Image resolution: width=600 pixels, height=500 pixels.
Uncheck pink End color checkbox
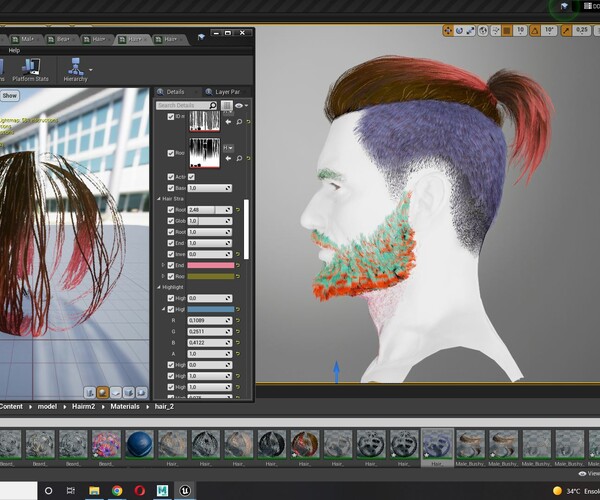click(171, 265)
